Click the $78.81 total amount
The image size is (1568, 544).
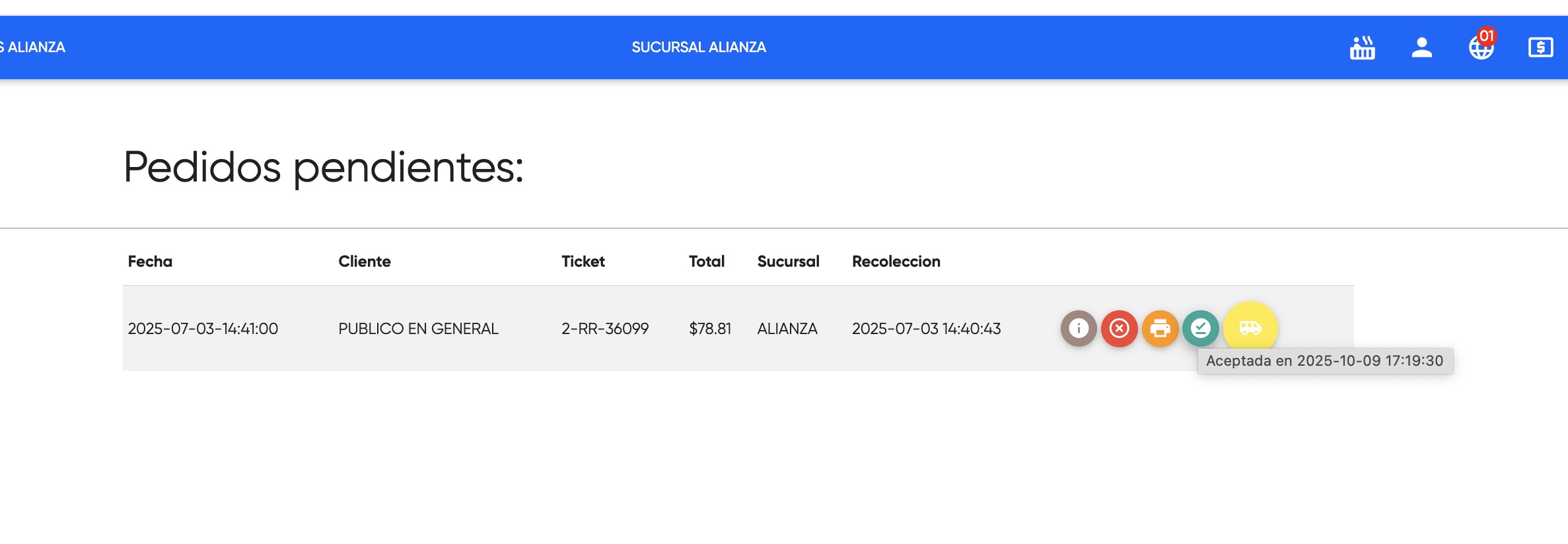tap(710, 329)
